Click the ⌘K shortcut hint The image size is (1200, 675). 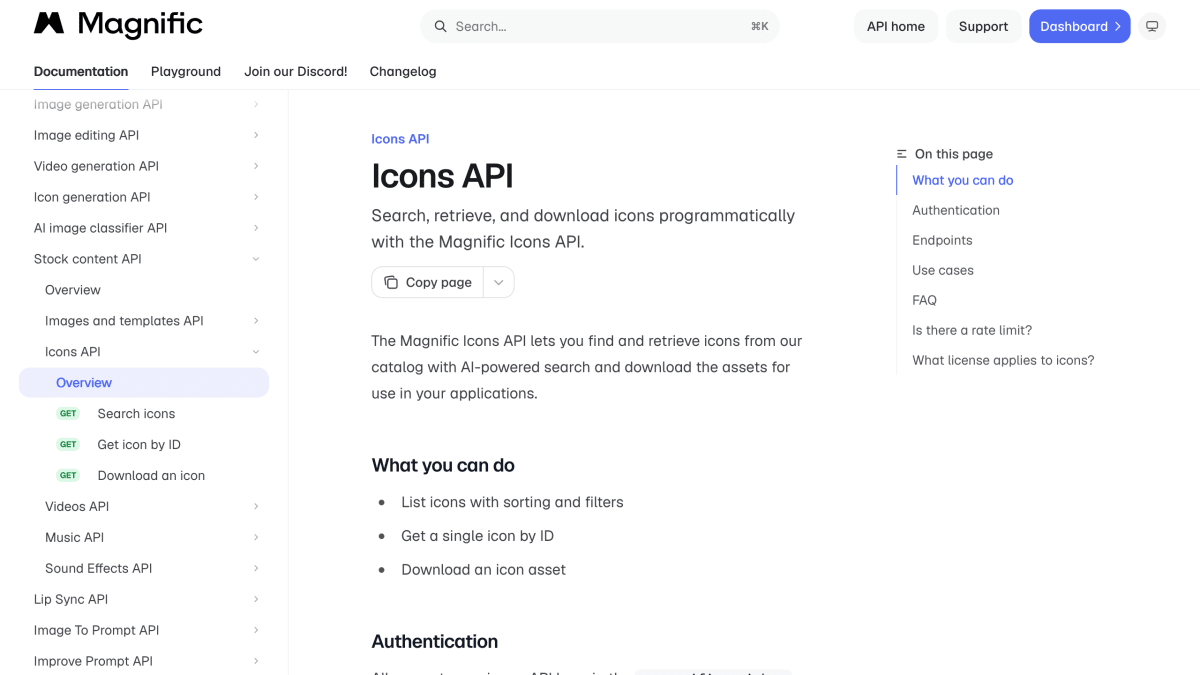point(760,27)
